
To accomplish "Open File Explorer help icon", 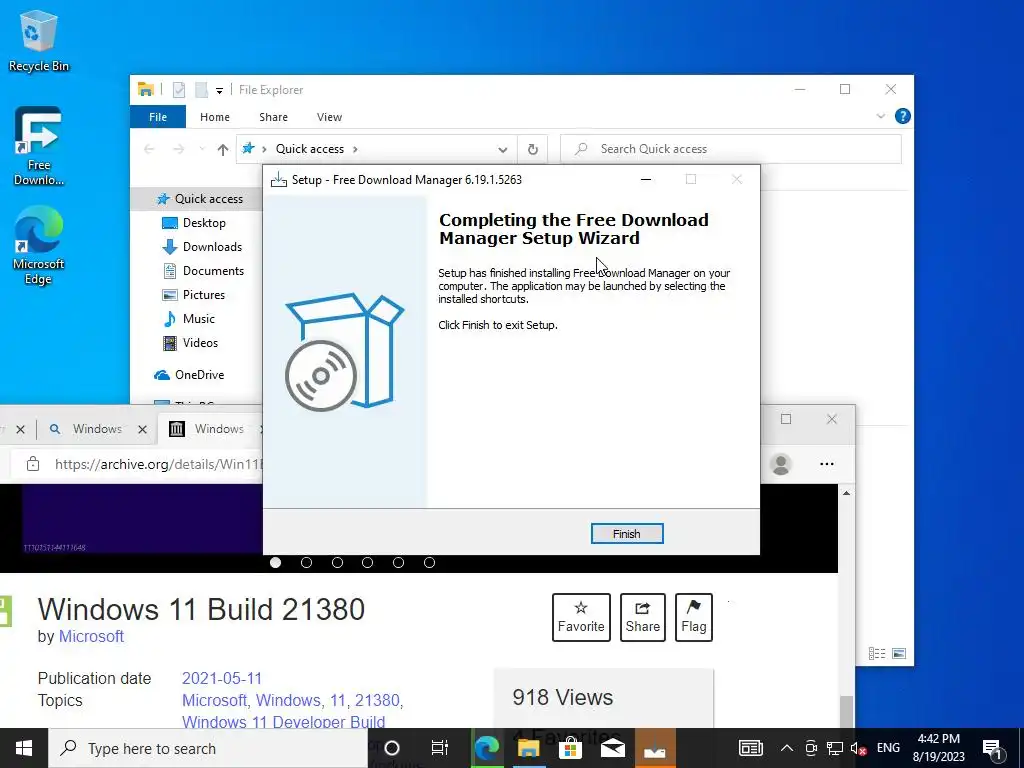I will pyautogui.click(x=903, y=116).
